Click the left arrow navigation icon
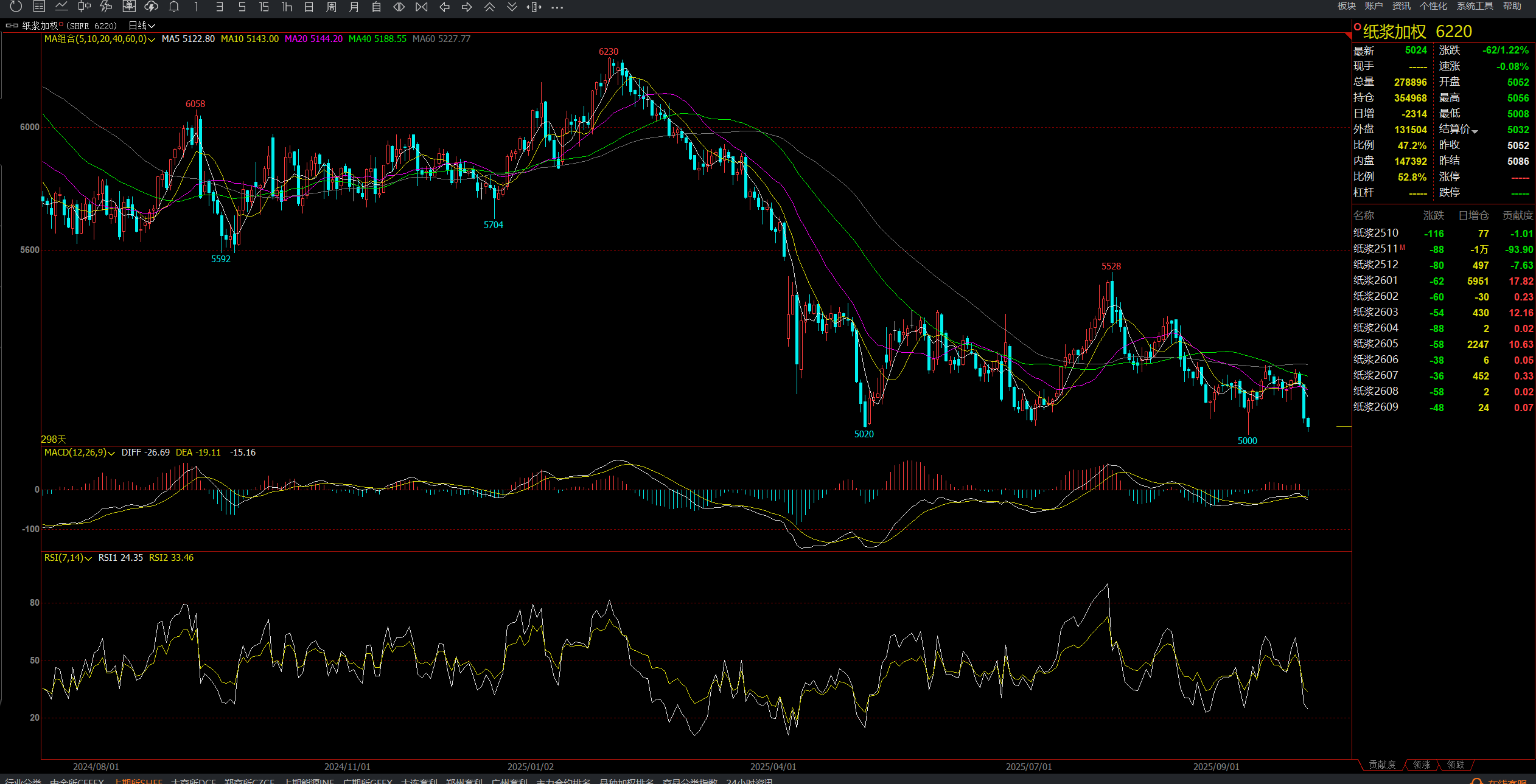Image resolution: width=1536 pixels, height=784 pixels. click(444, 7)
